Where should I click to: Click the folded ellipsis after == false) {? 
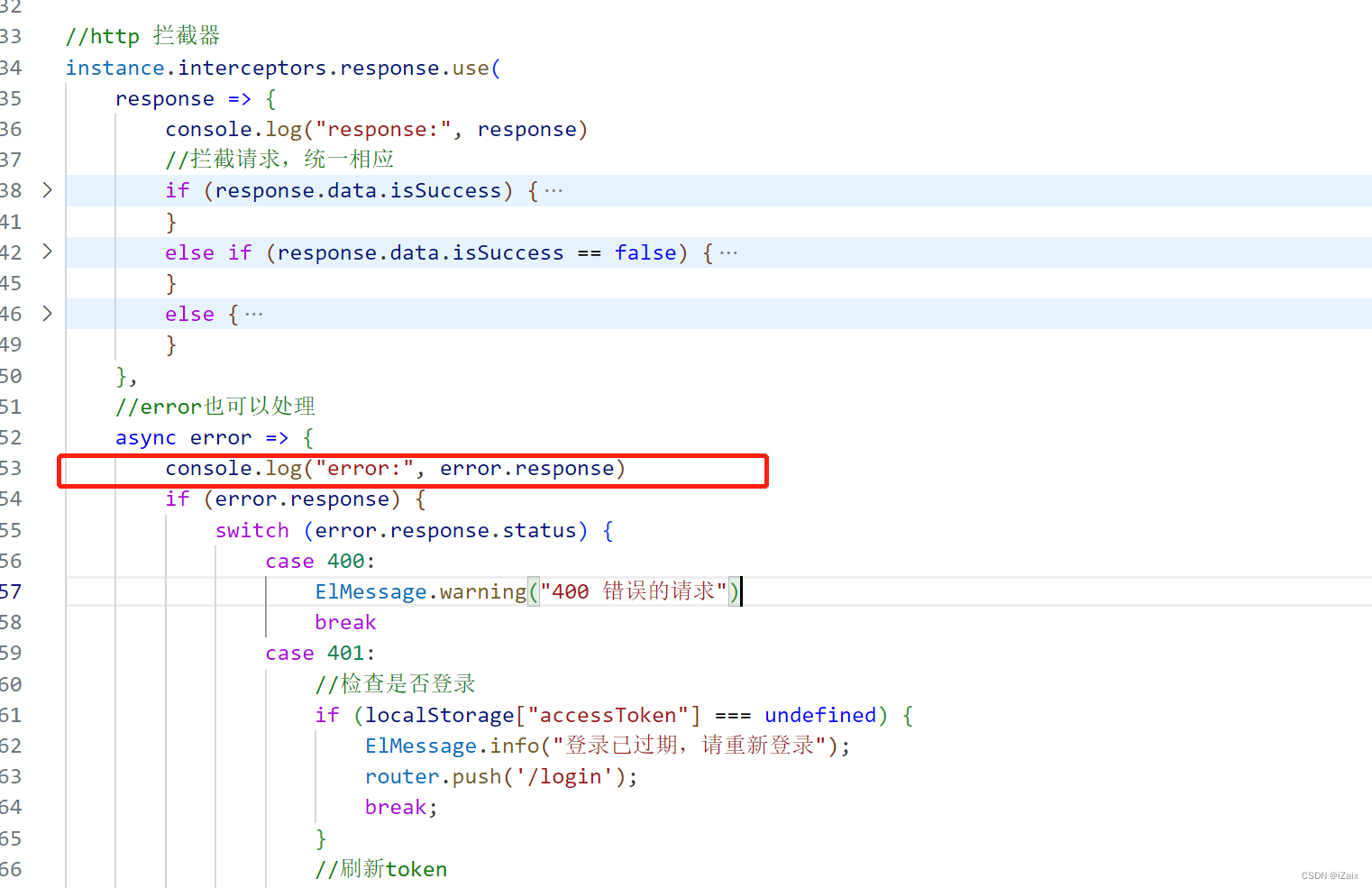tap(728, 252)
